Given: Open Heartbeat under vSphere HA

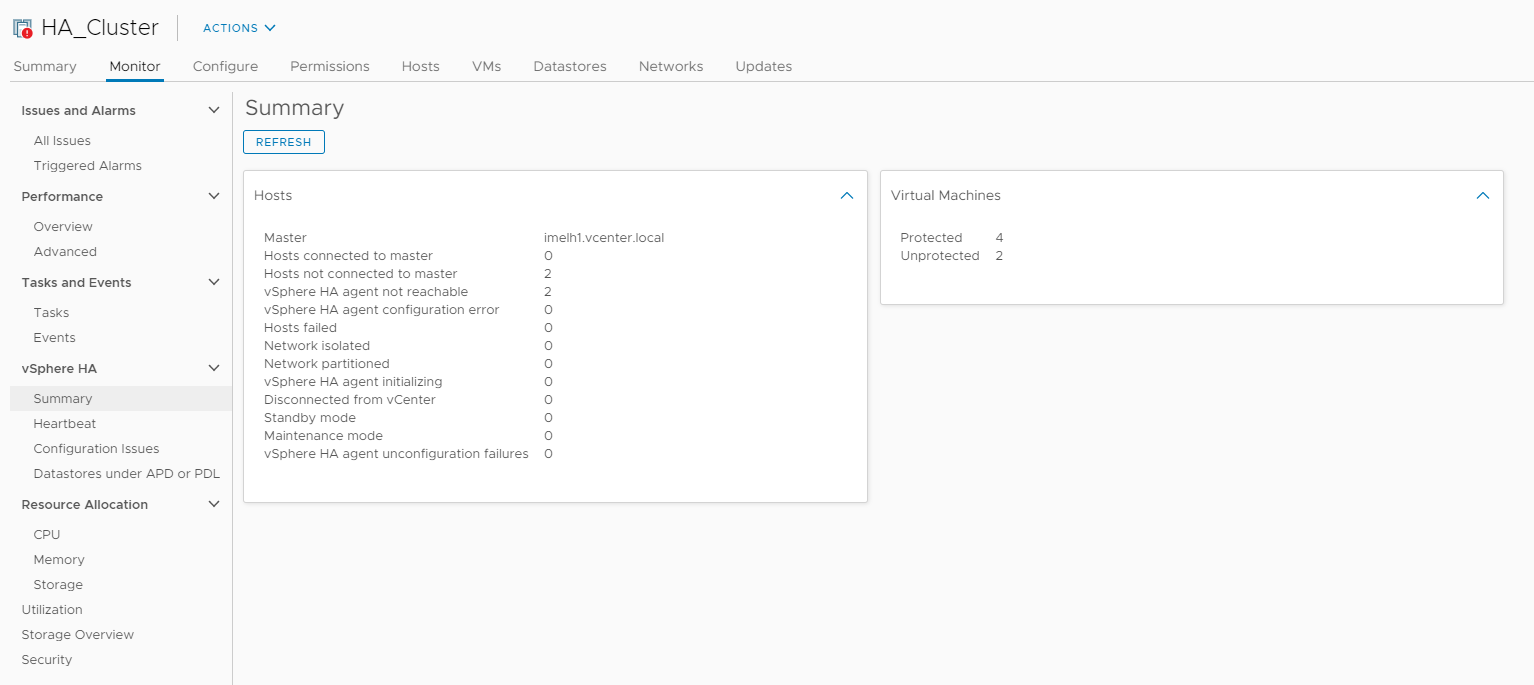Looking at the screenshot, I should coord(65,424).
